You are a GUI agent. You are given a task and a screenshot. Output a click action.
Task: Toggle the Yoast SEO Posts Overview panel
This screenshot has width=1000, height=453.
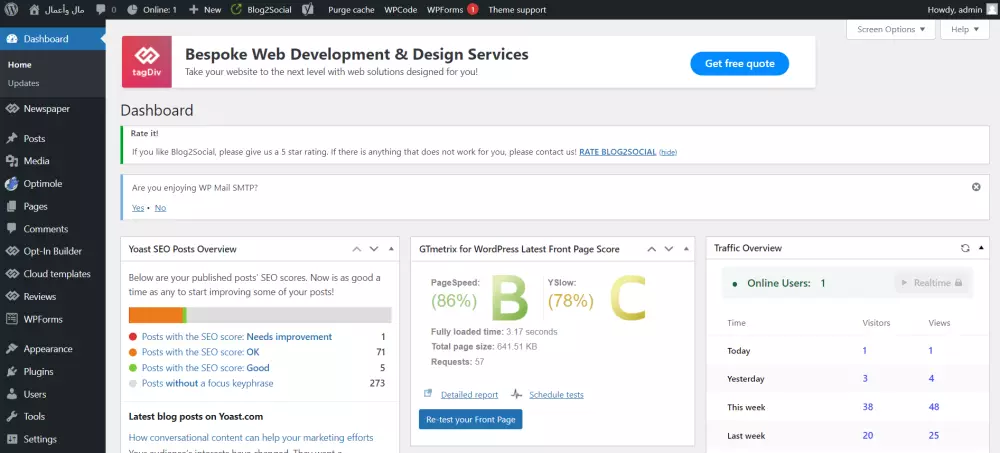[391, 249]
